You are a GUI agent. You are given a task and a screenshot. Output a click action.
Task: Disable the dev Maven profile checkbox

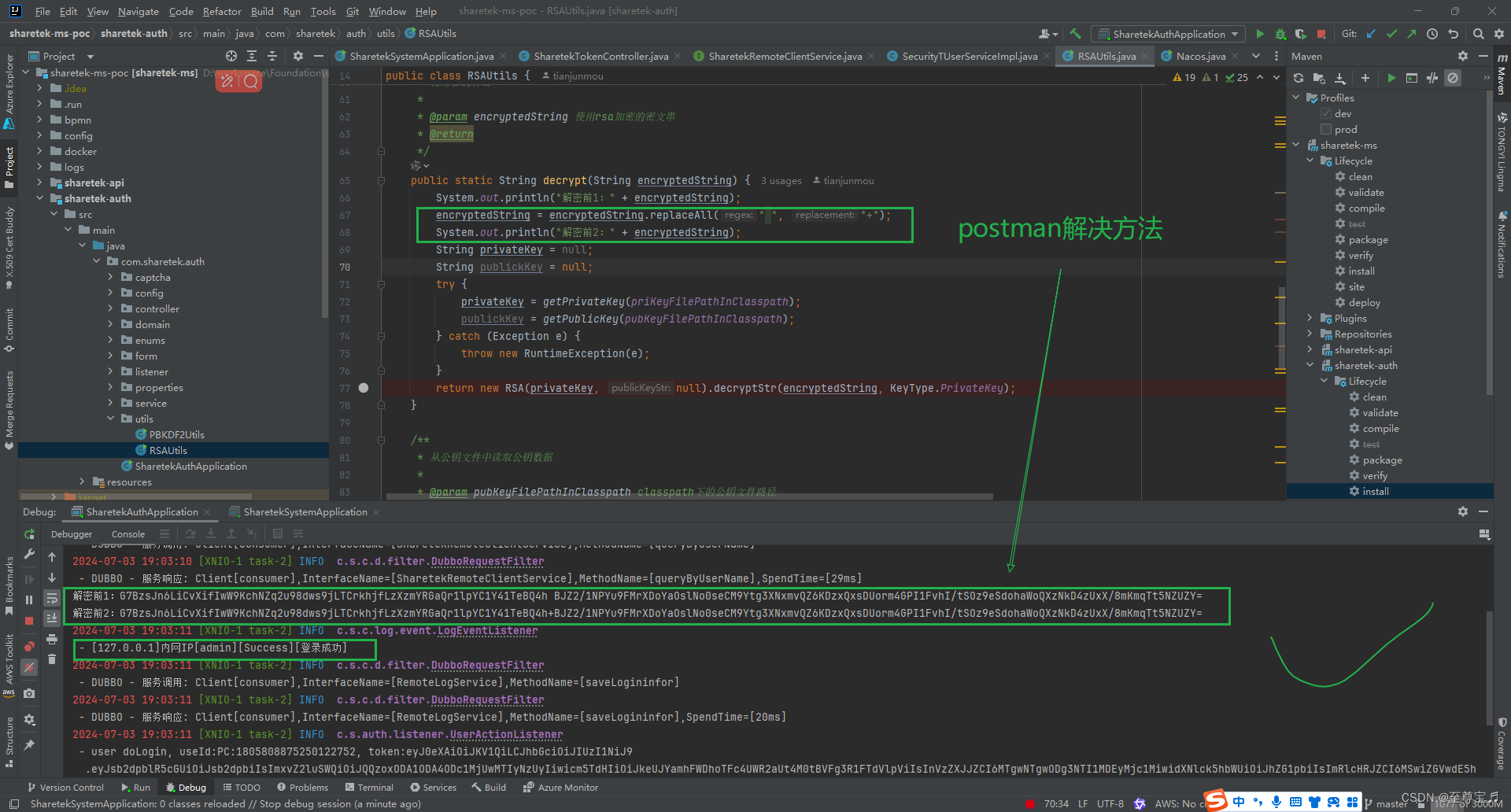pyautogui.click(x=1325, y=113)
